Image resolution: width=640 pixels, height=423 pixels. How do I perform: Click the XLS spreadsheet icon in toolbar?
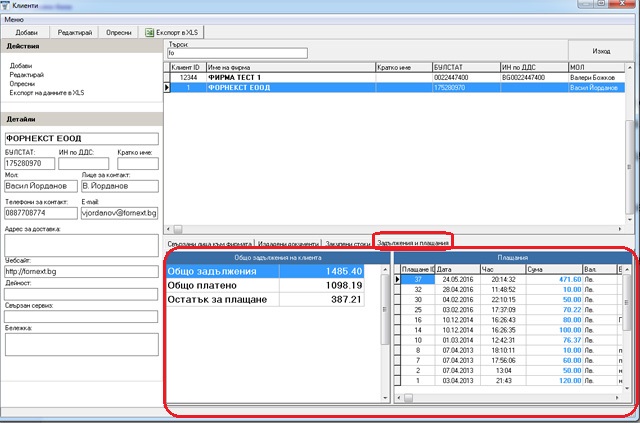pyautogui.click(x=149, y=32)
